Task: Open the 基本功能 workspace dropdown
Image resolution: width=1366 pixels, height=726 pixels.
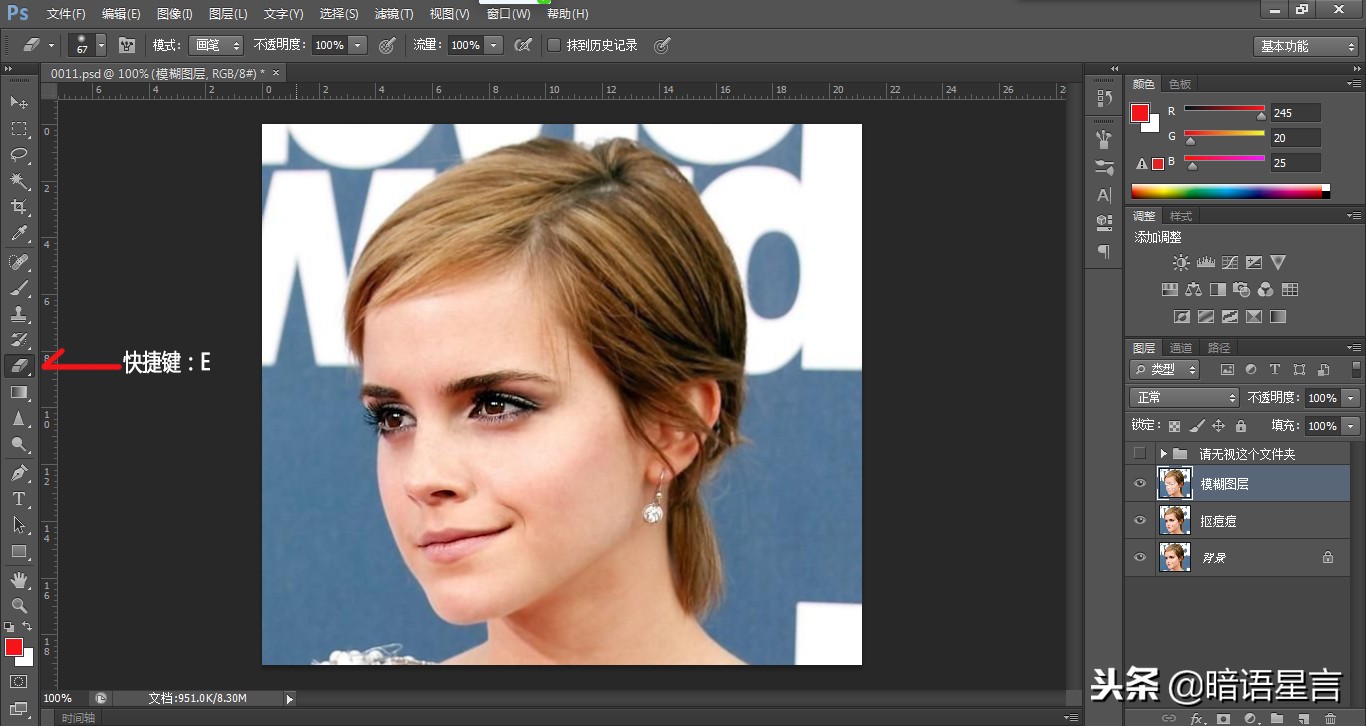Action: point(1305,46)
